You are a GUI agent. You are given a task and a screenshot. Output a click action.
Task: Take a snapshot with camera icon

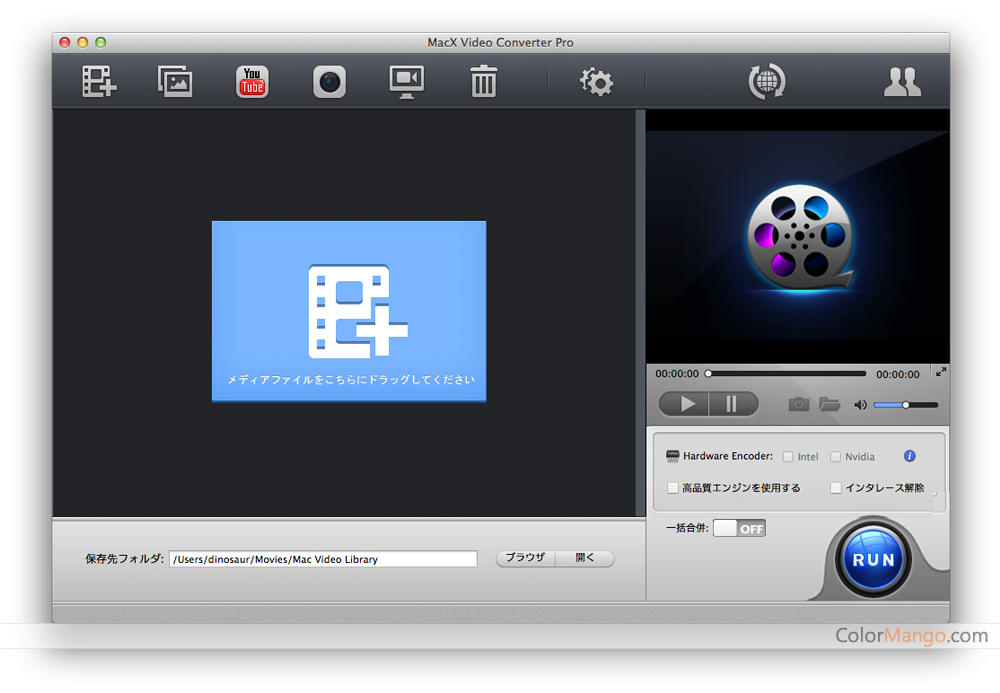click(798, 404)
